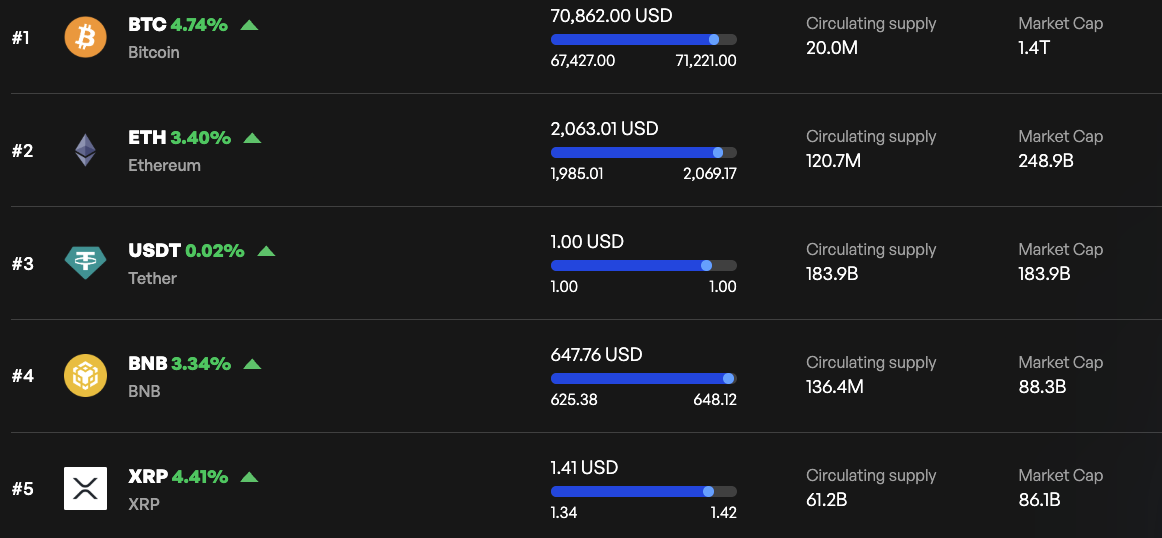The height and width of the screenshot is (538, 1162).
Task: Click Bitcoin's 1.4T Market Cap value
Action: tap(1034, 47)
